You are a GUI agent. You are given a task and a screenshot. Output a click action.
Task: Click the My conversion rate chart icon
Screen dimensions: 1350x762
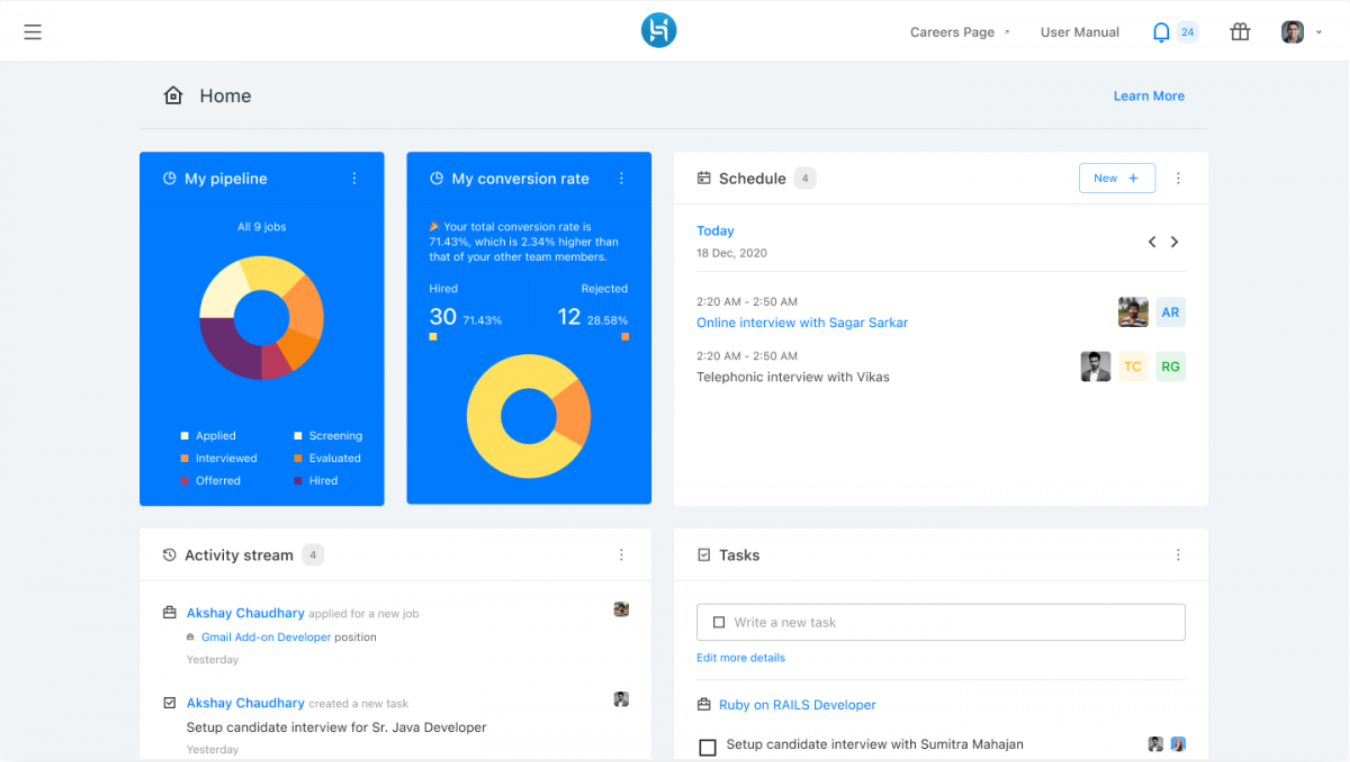point(436,178)
